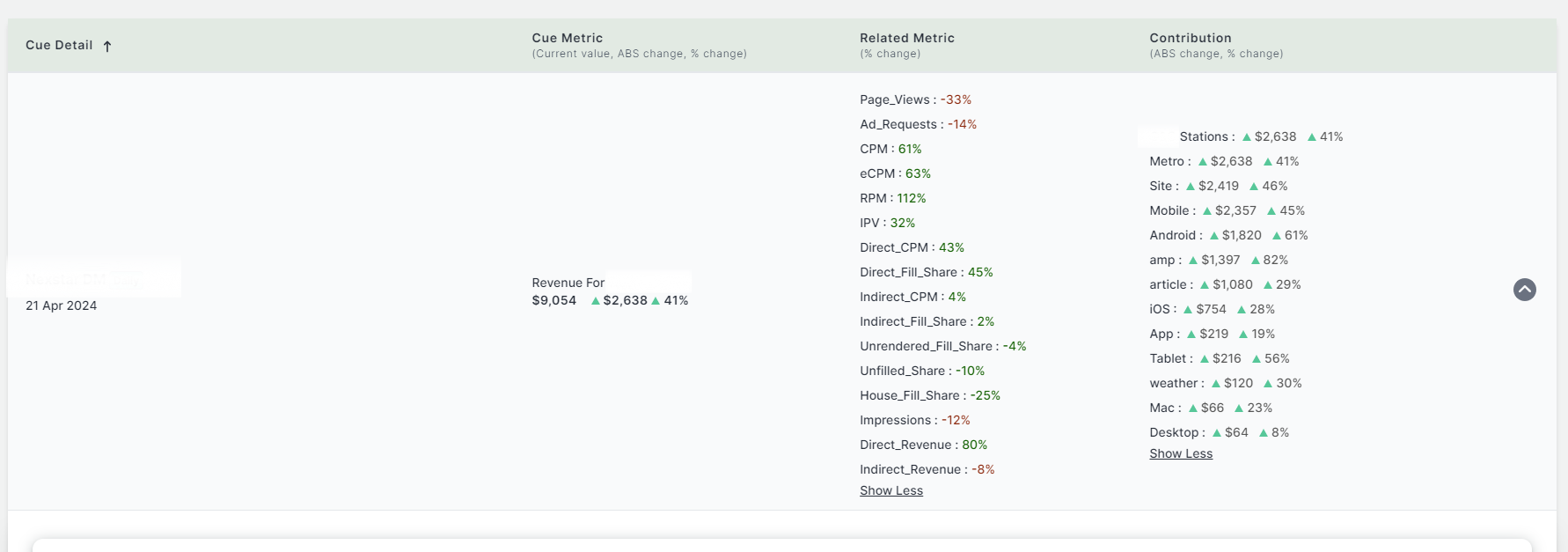Click the Contribution column header
This screenshot has width=1568, height=552.
[x=1190, y=39]
